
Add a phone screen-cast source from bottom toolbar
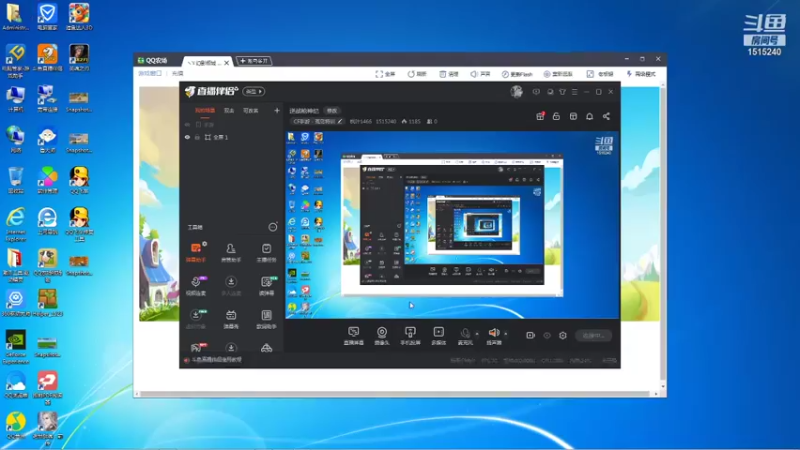coord(410,336)
